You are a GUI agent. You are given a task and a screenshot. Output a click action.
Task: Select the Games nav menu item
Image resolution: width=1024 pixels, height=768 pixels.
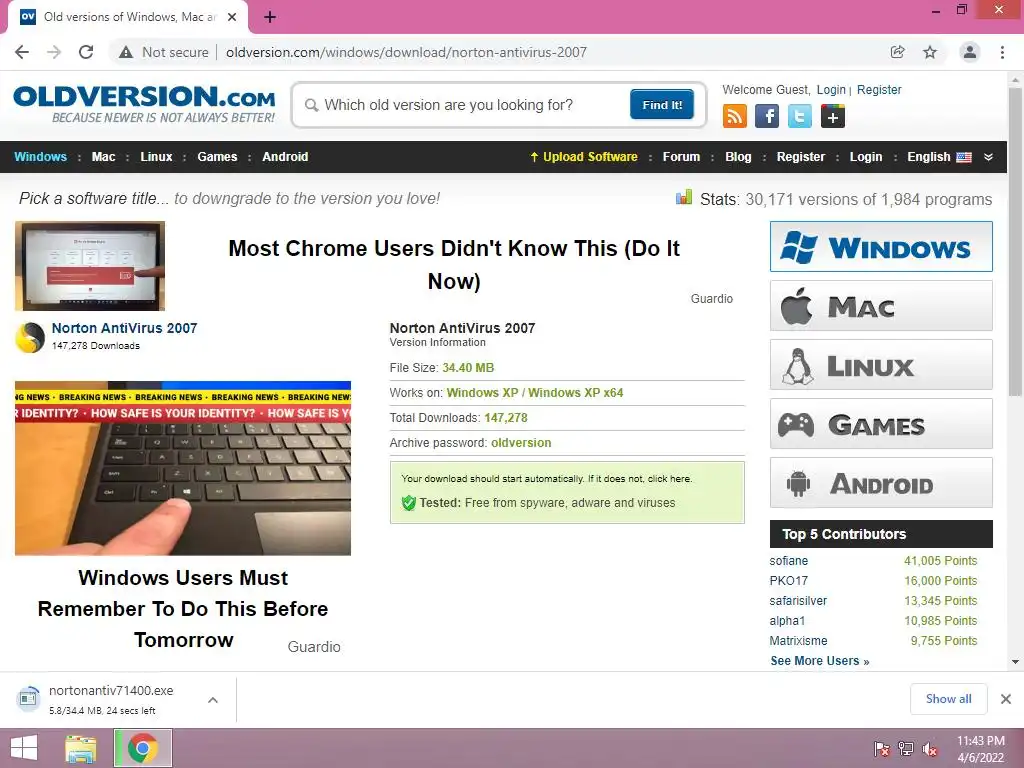pyautogui.click(x=217, y=157)
